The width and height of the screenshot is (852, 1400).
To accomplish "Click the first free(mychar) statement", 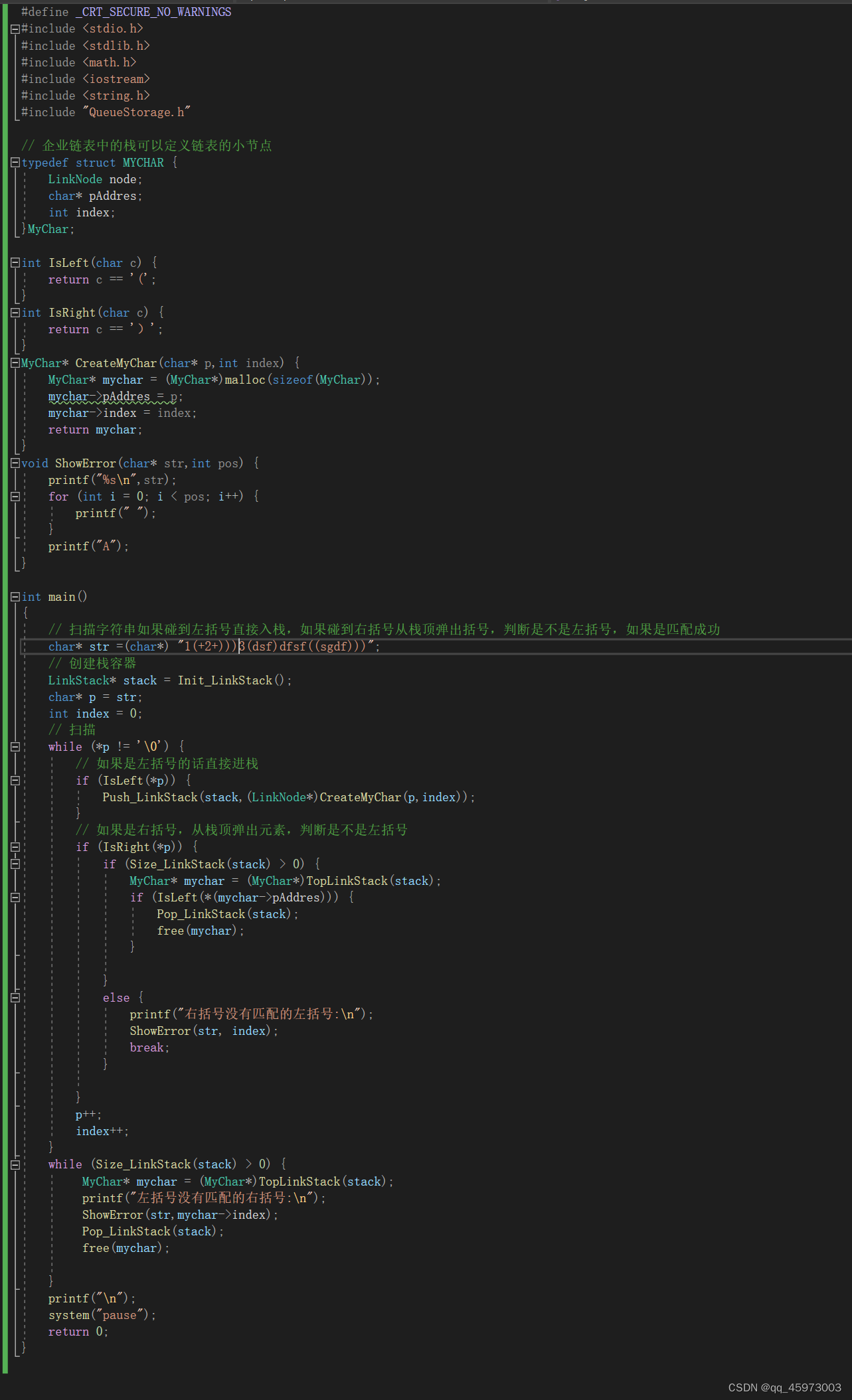I will [200, 931].
